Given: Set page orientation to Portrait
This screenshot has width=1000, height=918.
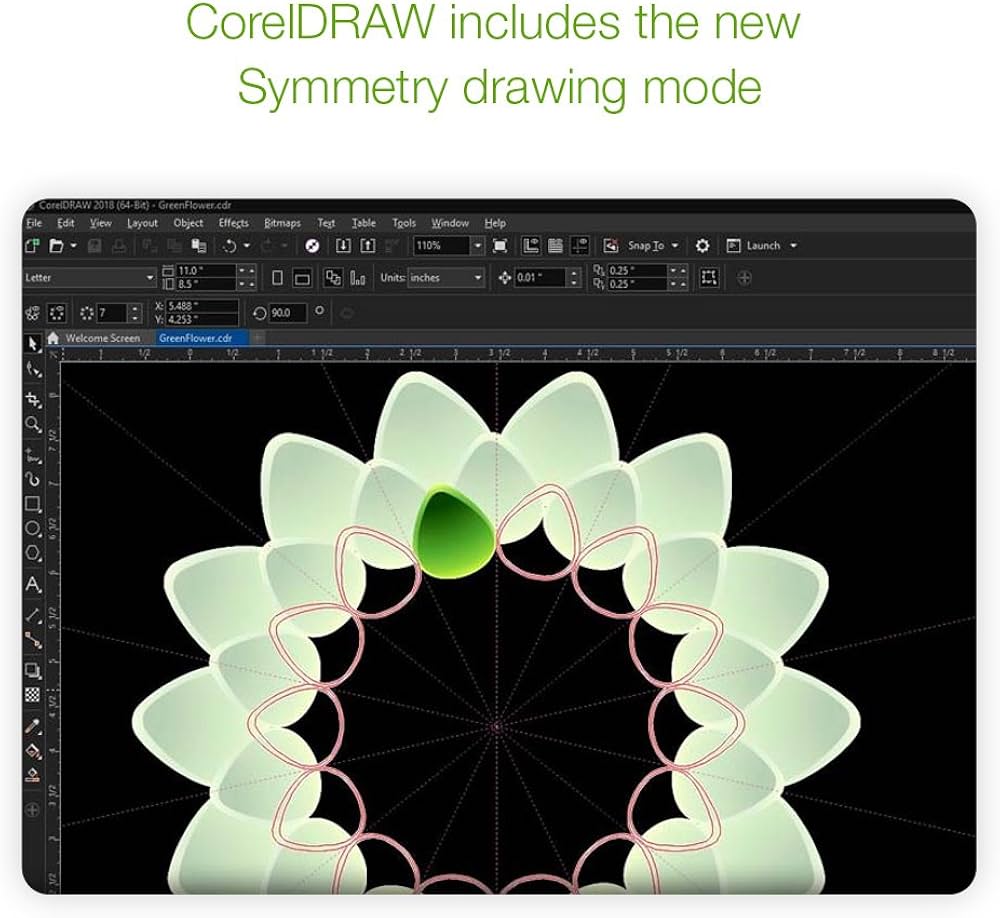Looking at the screenshot, I should (277, 278).
